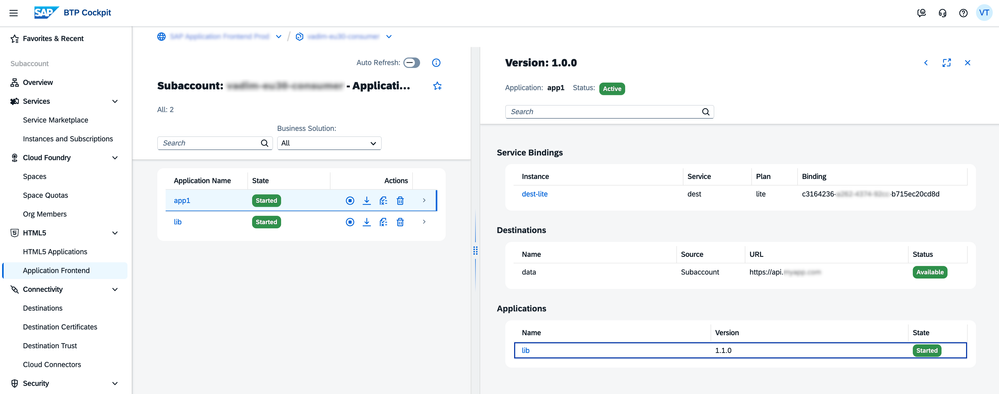Collapse the Cloud Foundry section
The width and height of the screenshot is (999, 394).
pos(115,157)
